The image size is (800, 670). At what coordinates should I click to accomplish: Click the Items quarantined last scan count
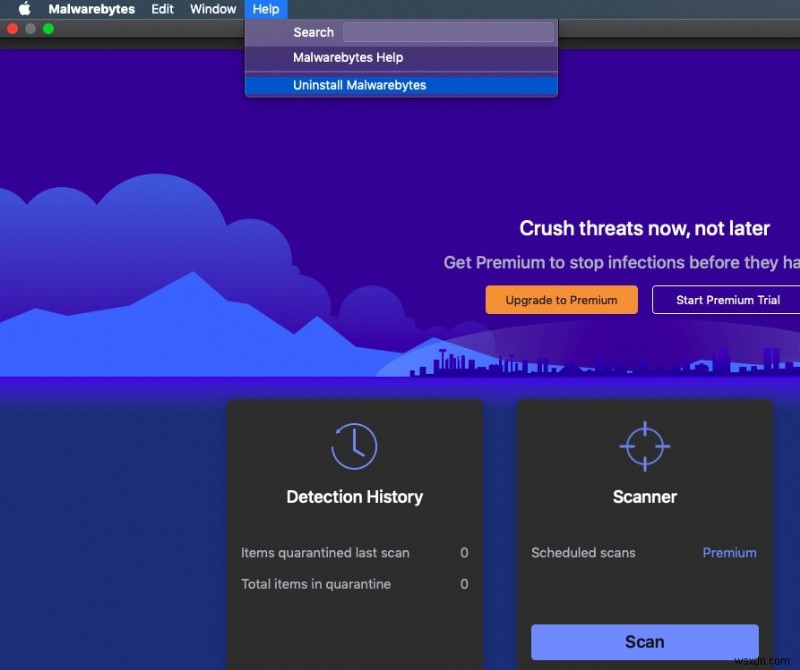[x=463, y=553]
